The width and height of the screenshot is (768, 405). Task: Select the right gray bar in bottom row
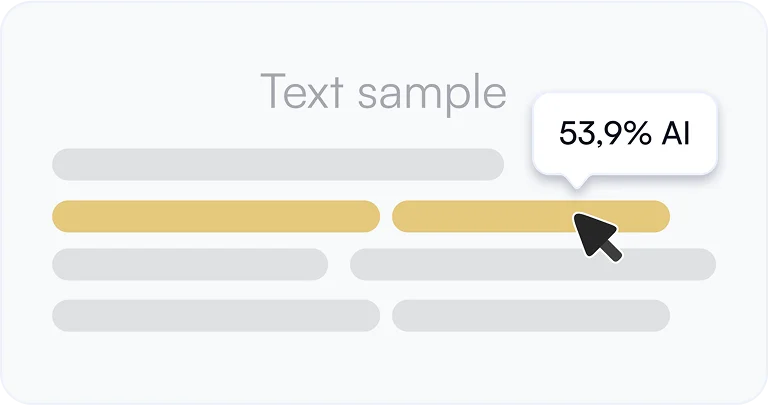coord(530,315)
